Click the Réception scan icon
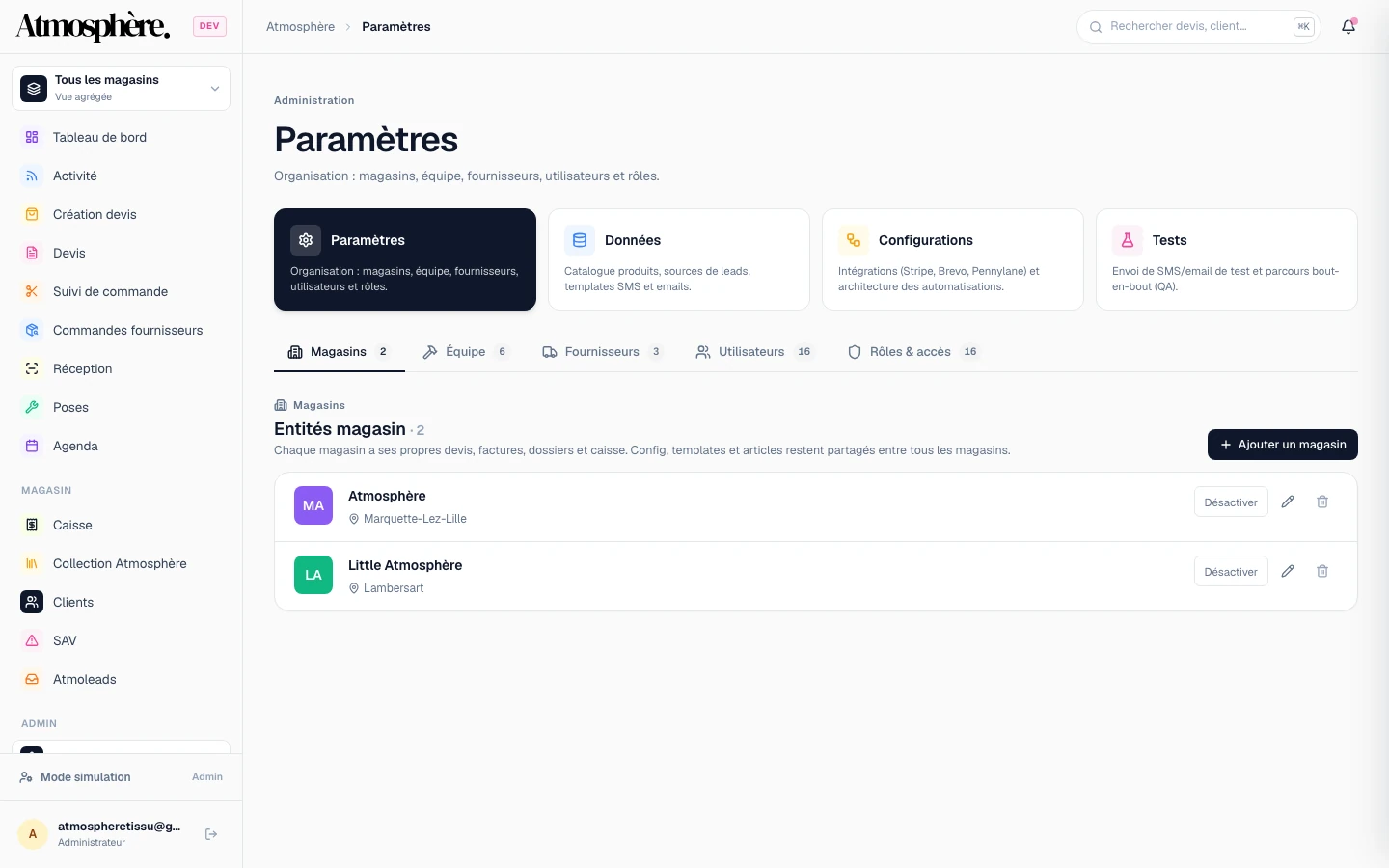 tap(32, 368)
